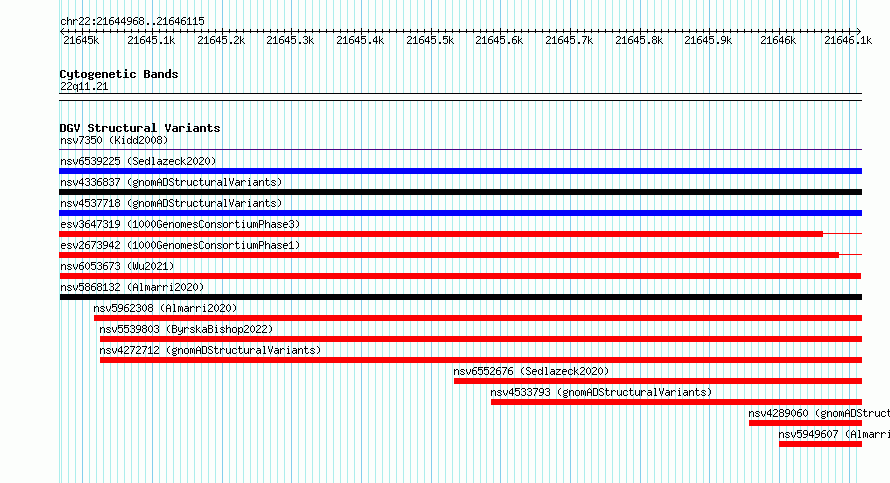Click the 21646.1k ruler tick label

coord(848,40)
